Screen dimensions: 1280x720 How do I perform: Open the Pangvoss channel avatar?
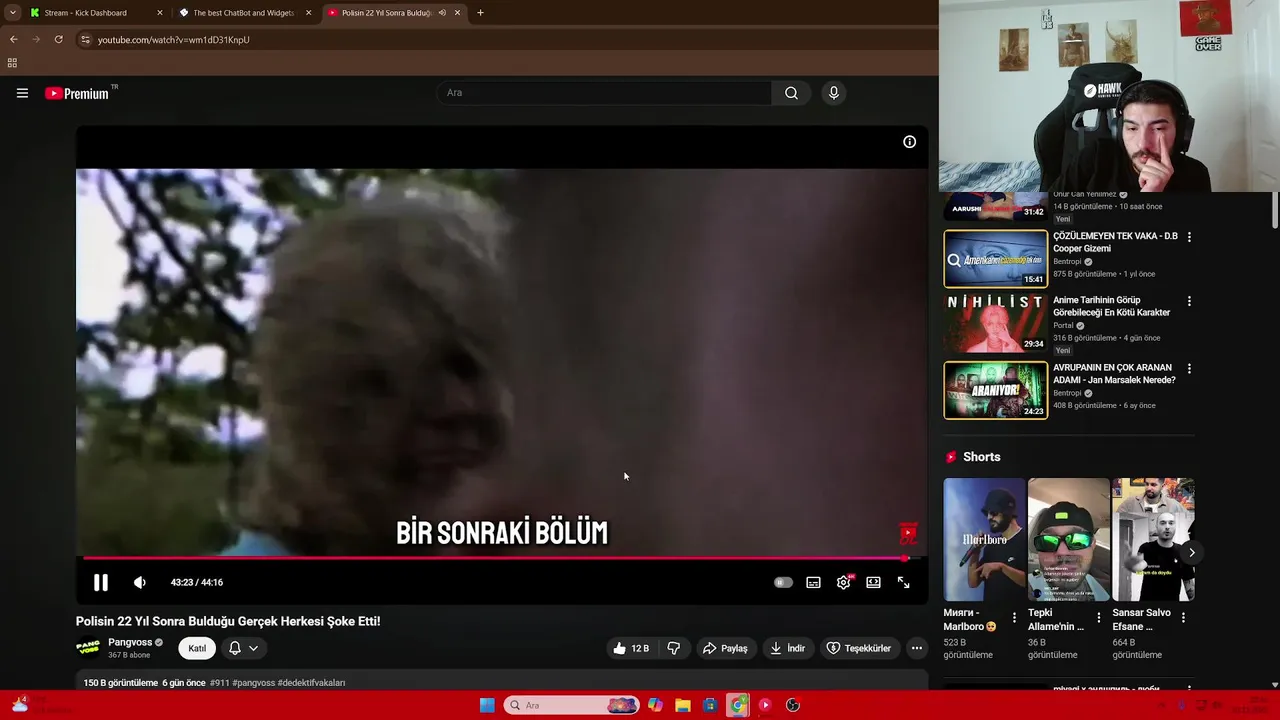coord(88,648)
